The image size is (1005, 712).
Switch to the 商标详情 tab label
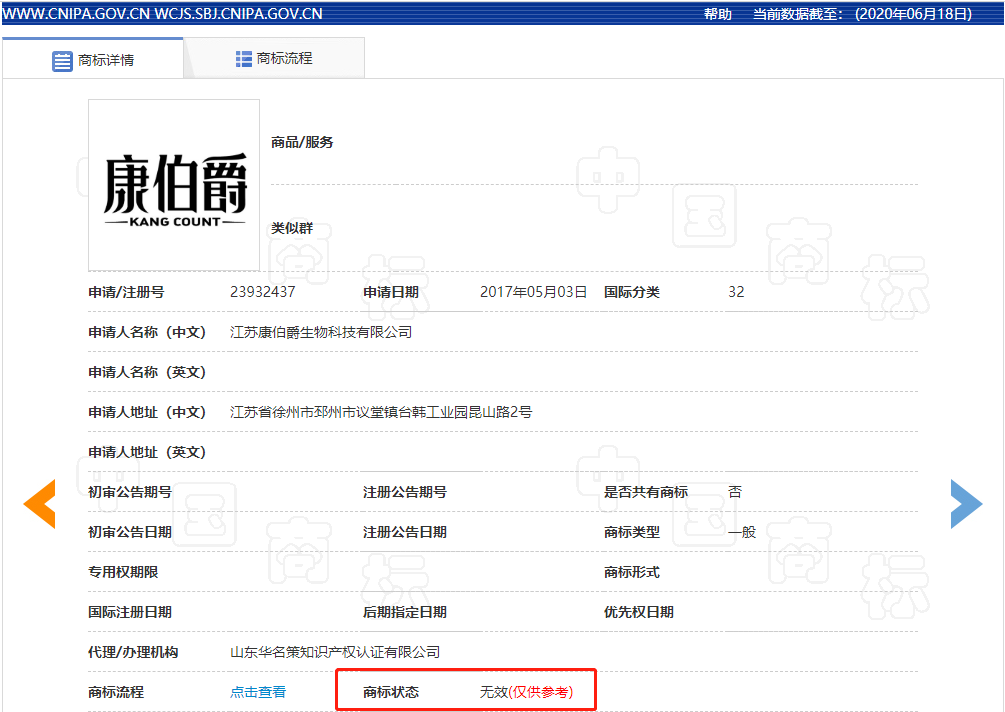(x=106, y=60)
